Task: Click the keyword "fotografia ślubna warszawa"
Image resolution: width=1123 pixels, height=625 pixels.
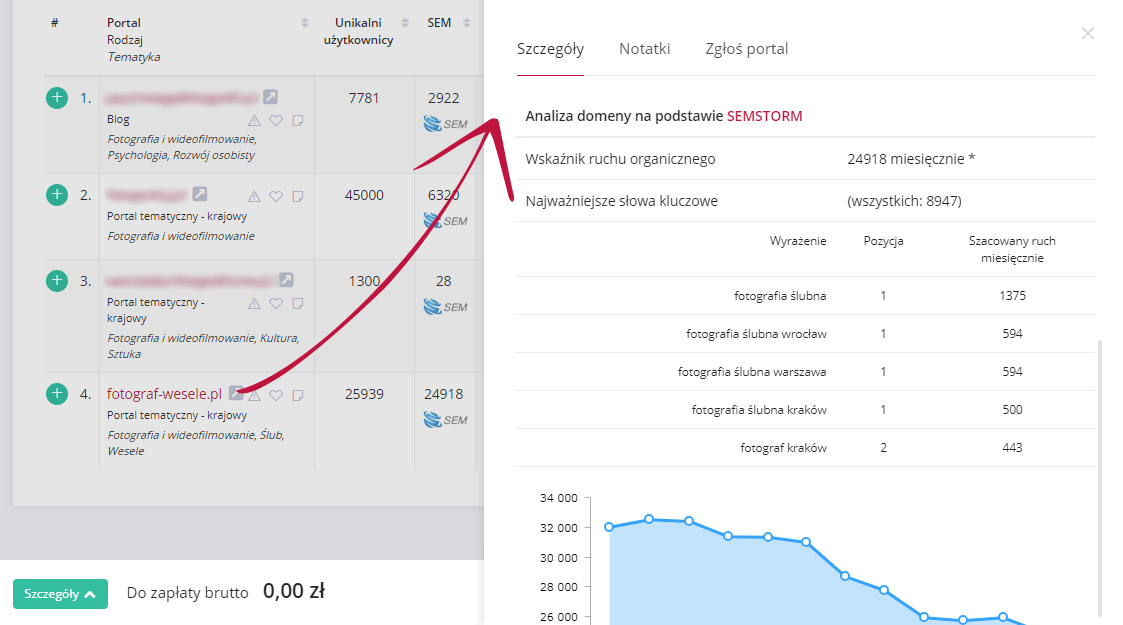Action: (x=752, y=372)
